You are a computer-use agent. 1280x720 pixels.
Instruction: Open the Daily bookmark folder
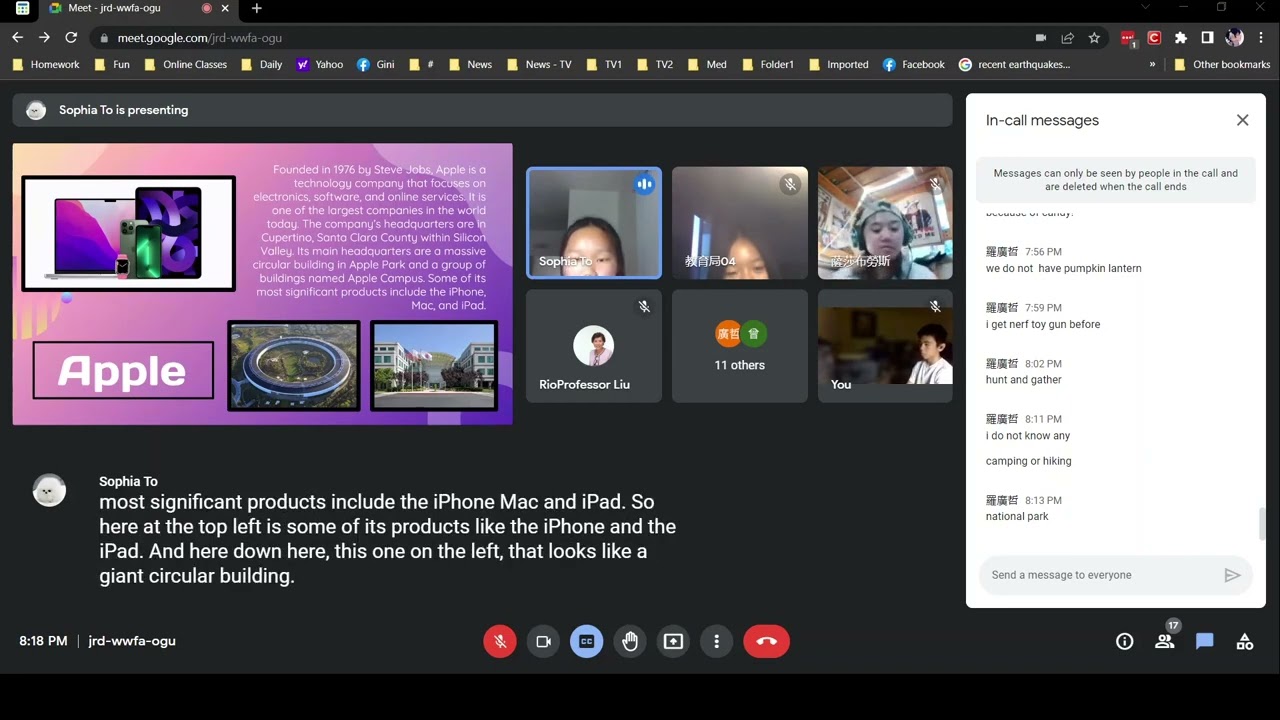click(x=261, y=64)
